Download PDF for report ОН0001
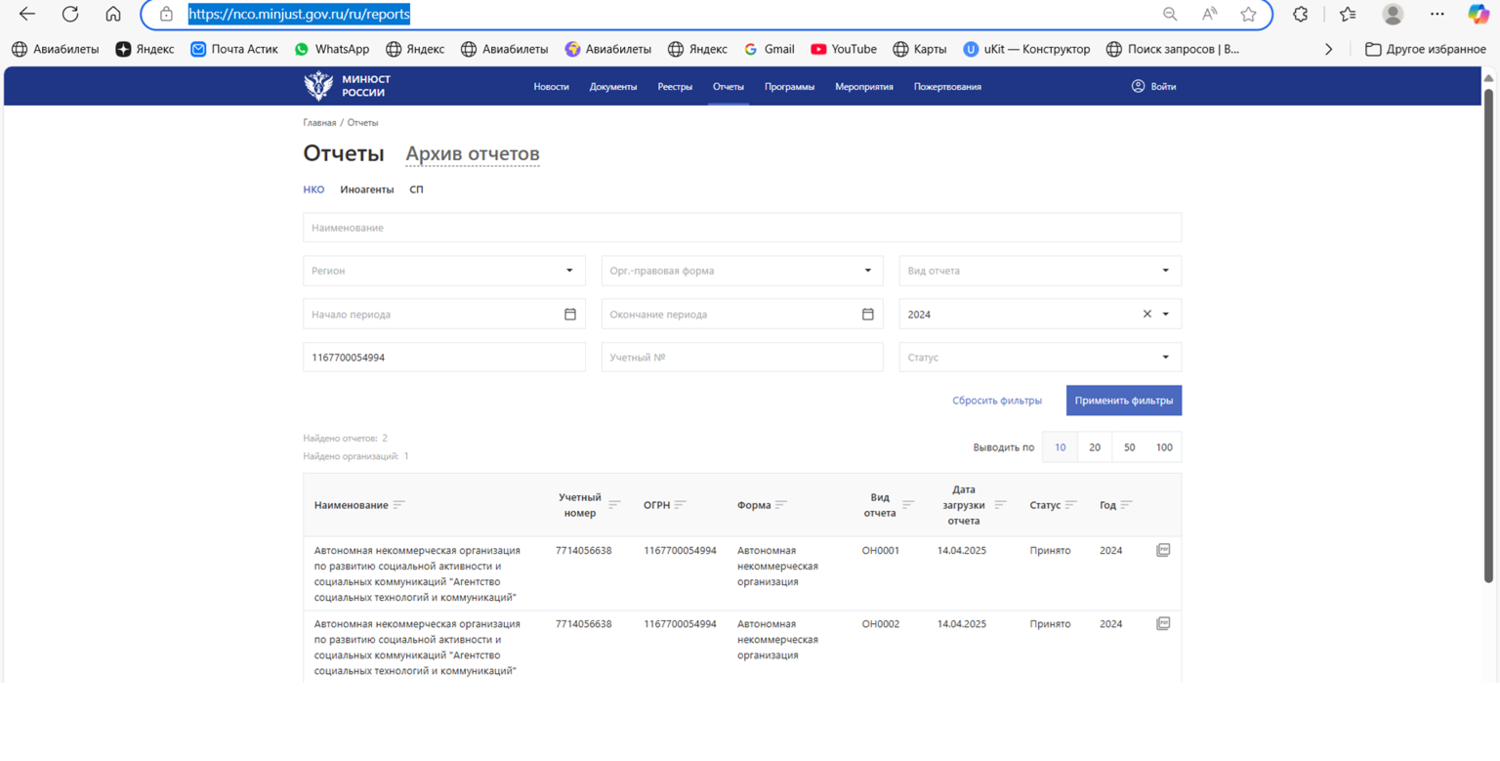 point(1163,550)
